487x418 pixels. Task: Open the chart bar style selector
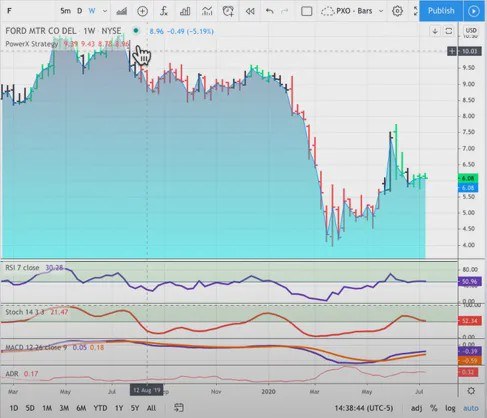point(122,11)
